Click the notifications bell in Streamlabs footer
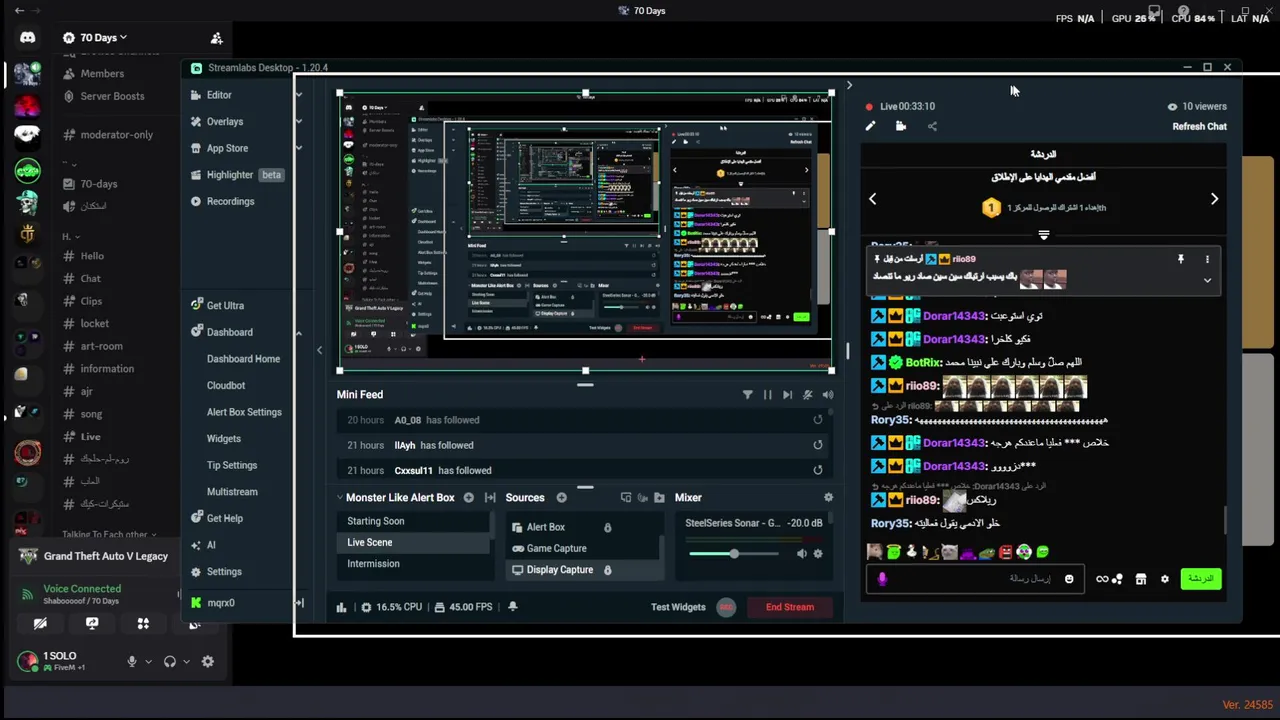This screenshot has height=720, width=1280. [513, 607]
